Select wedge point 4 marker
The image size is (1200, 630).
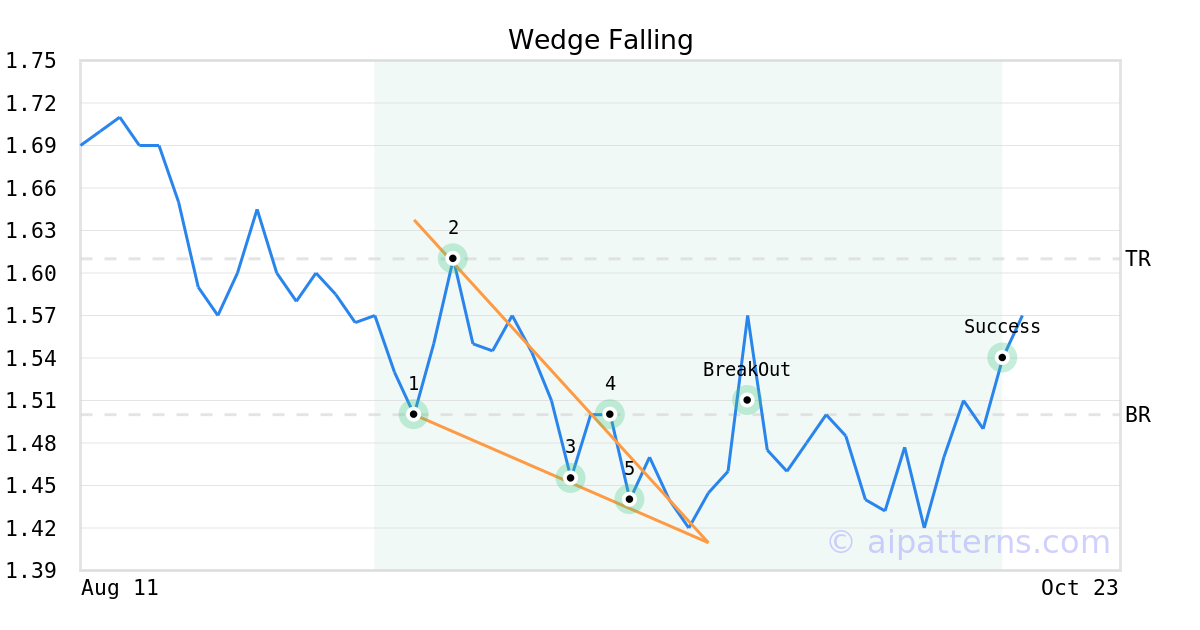point(610,414)
